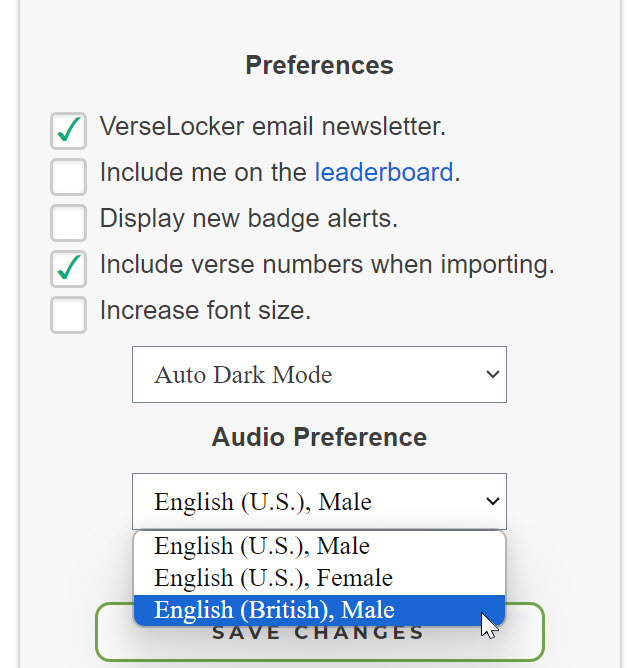Image resolution: width=640 pixels, height=668 pixels.
Task: Tick the Display new badge alerts checkbox
Action: (x=68, y=223)
